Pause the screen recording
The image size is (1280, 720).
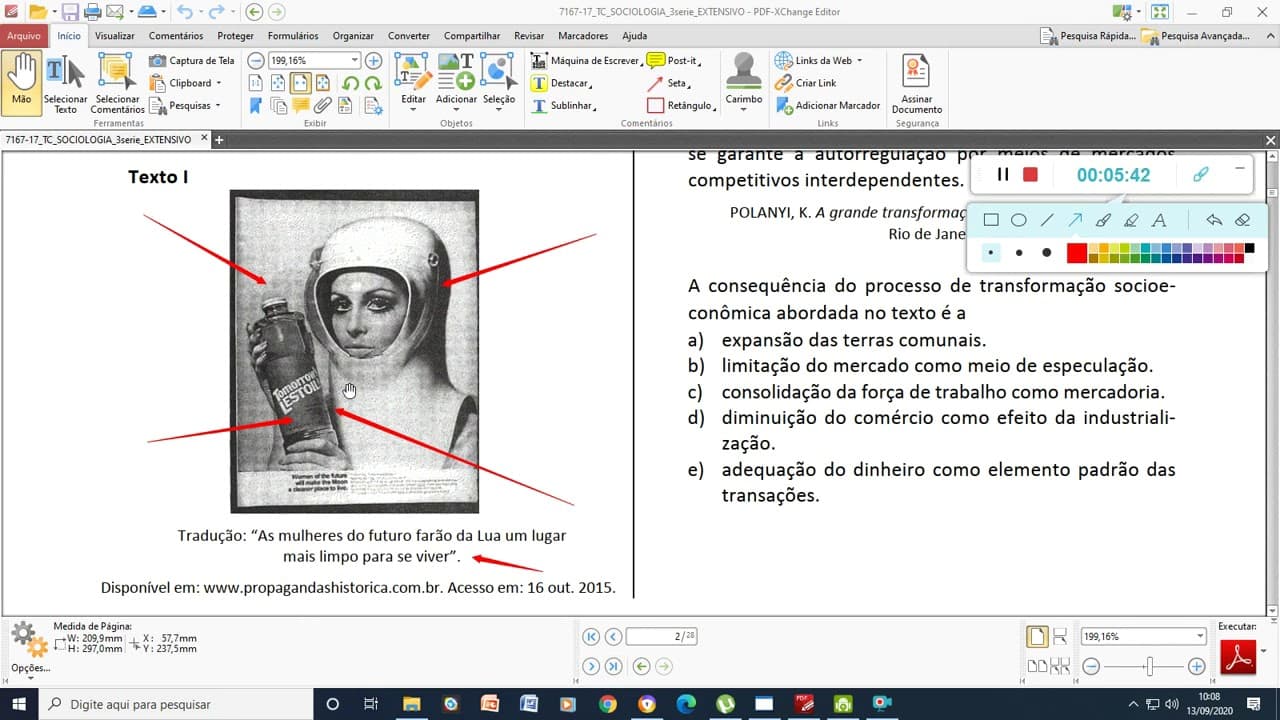click(x=1003, y=174)
